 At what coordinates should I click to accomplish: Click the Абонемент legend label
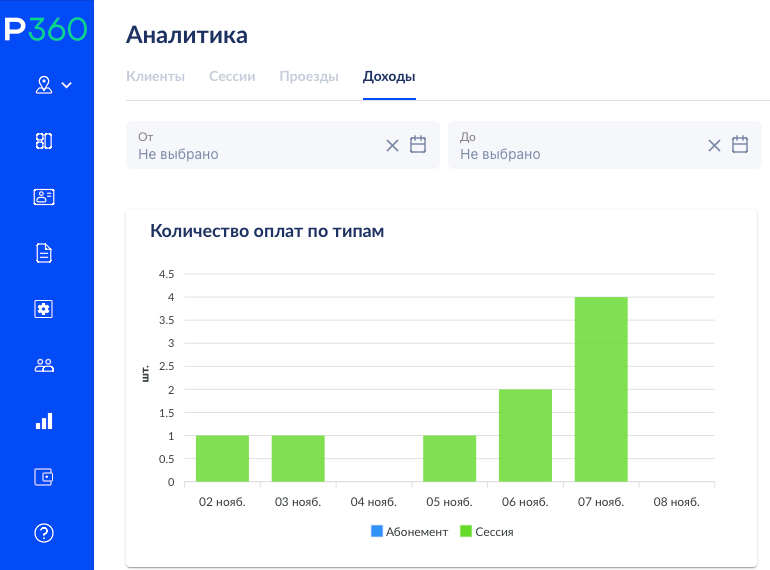click(417, 532)
